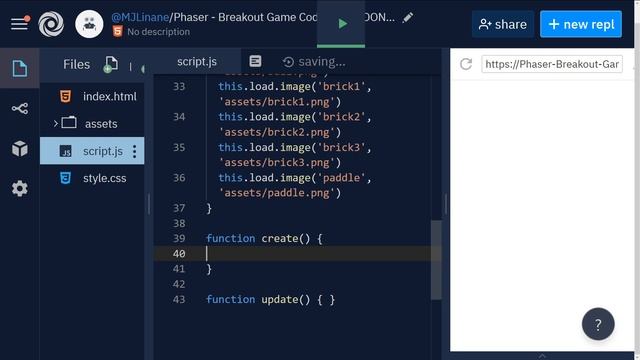Click the Files panel heading
640x360 pixels.
pos(76,64)
